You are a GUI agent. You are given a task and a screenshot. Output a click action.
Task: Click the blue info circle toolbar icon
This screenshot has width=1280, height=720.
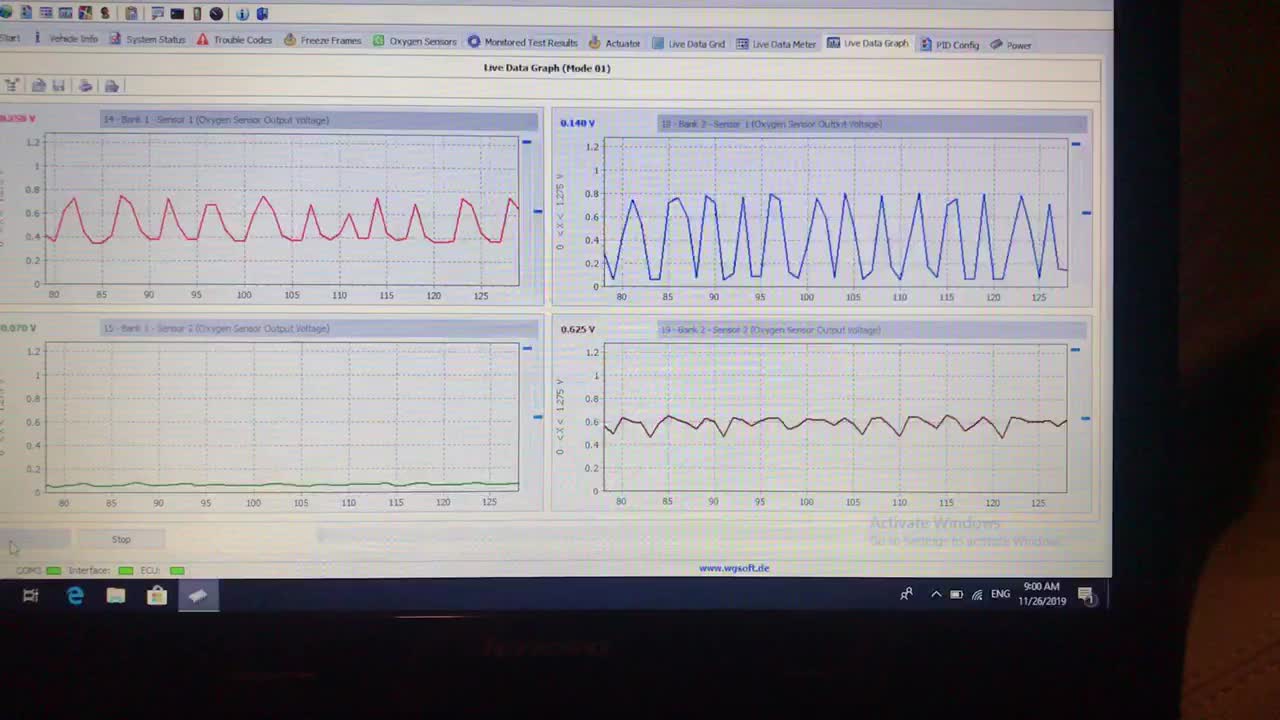point(242,14)
